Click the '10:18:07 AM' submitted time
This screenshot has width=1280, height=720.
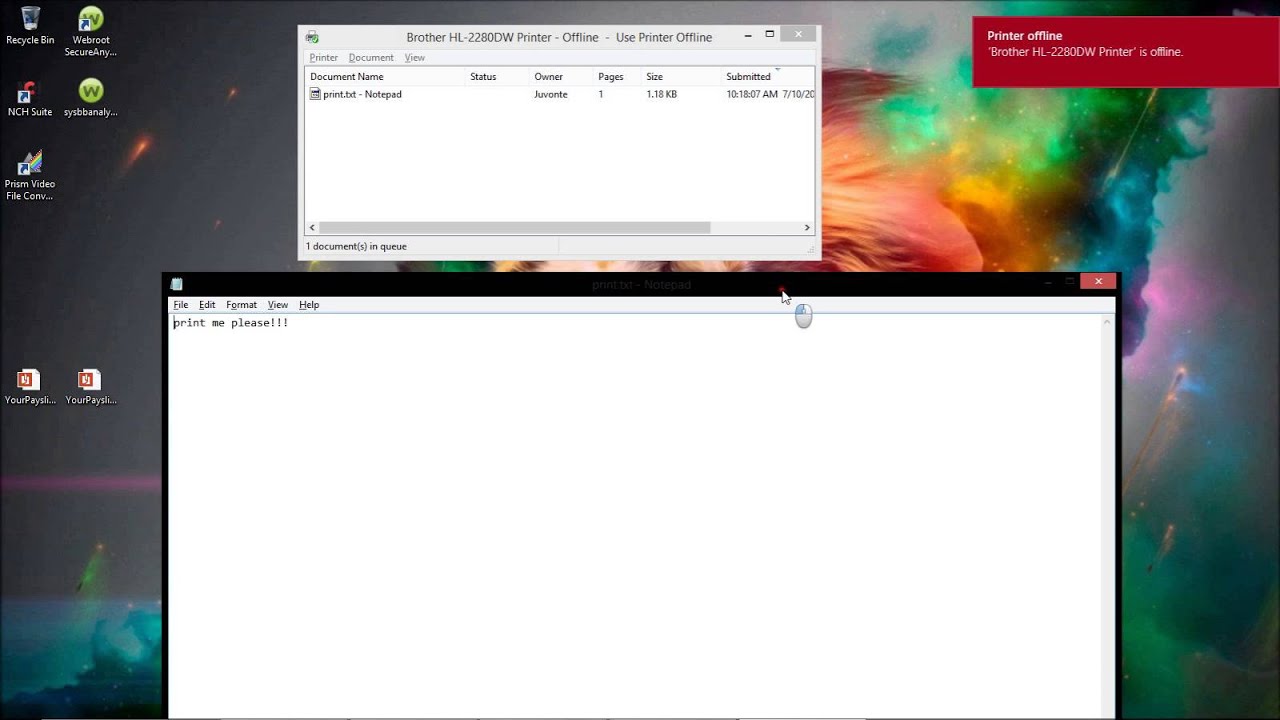pyautogui.click(x=752, y=94)
